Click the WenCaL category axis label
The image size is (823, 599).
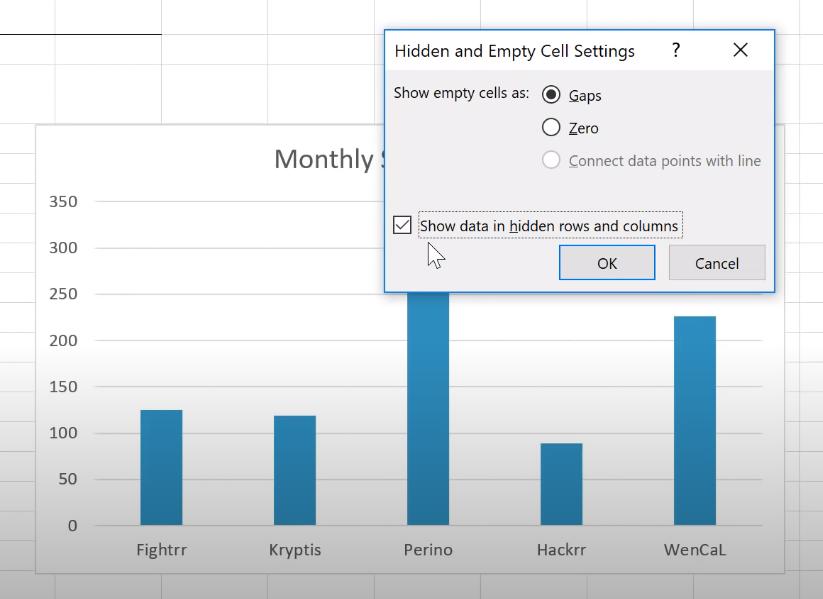coord(694,550)
